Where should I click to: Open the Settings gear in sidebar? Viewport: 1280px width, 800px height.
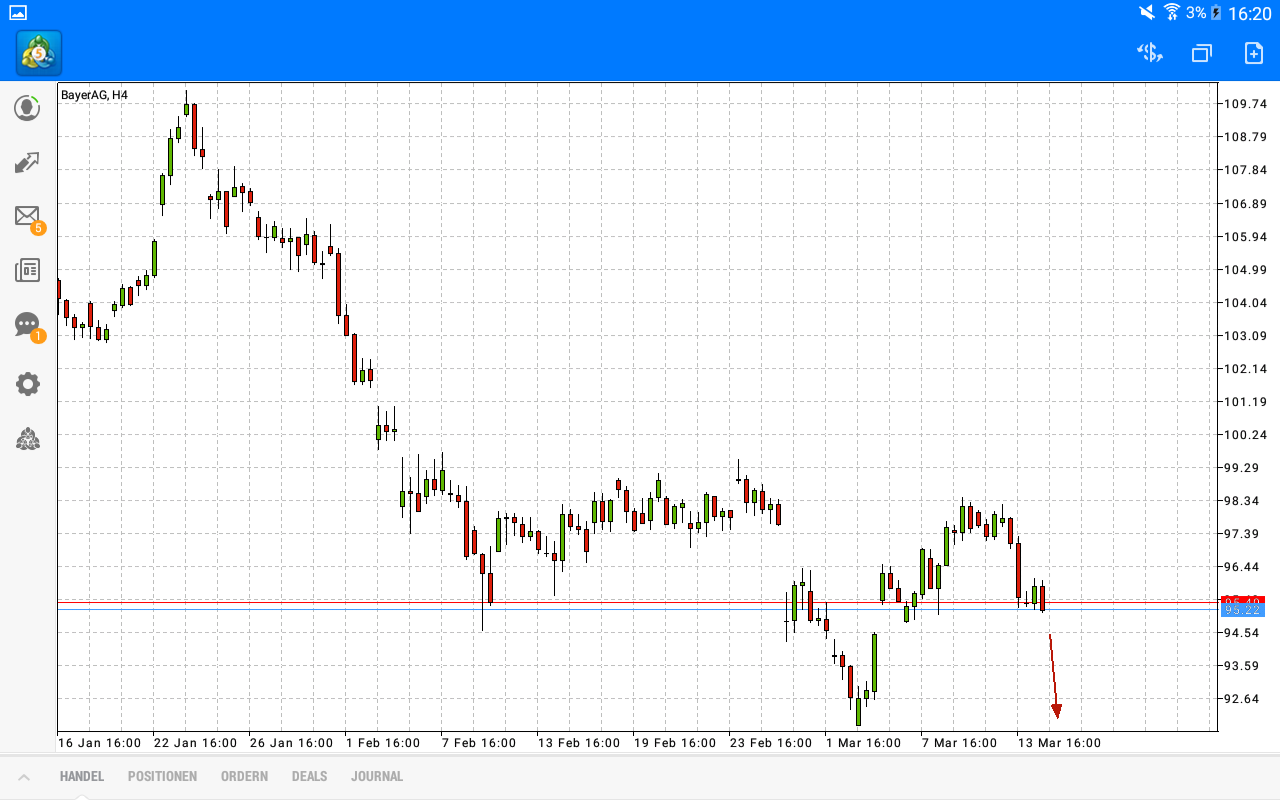tap(27, 383)
